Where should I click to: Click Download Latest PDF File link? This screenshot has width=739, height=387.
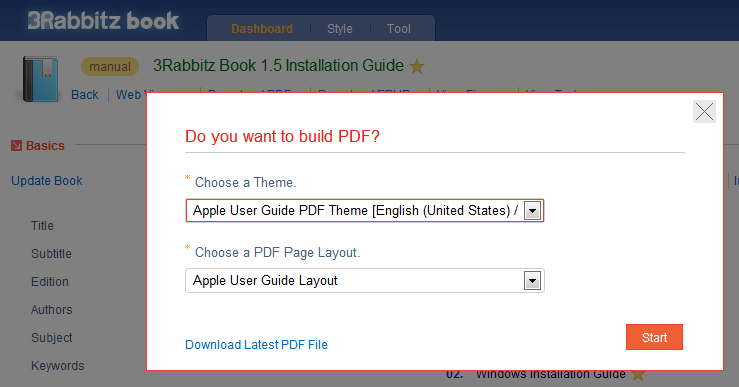point(256,345)
